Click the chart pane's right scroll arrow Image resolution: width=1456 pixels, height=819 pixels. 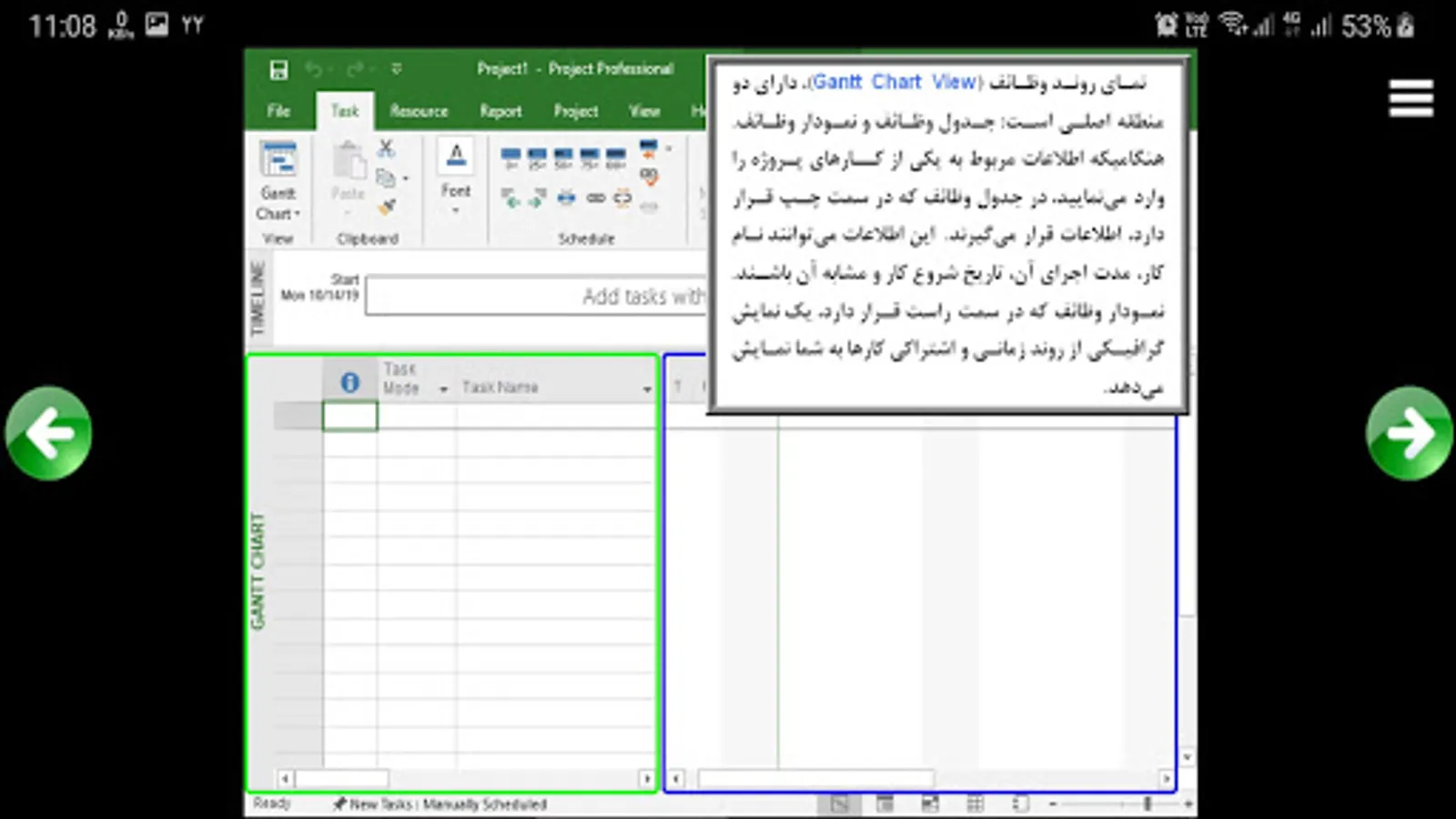[x=1166, y=779]
